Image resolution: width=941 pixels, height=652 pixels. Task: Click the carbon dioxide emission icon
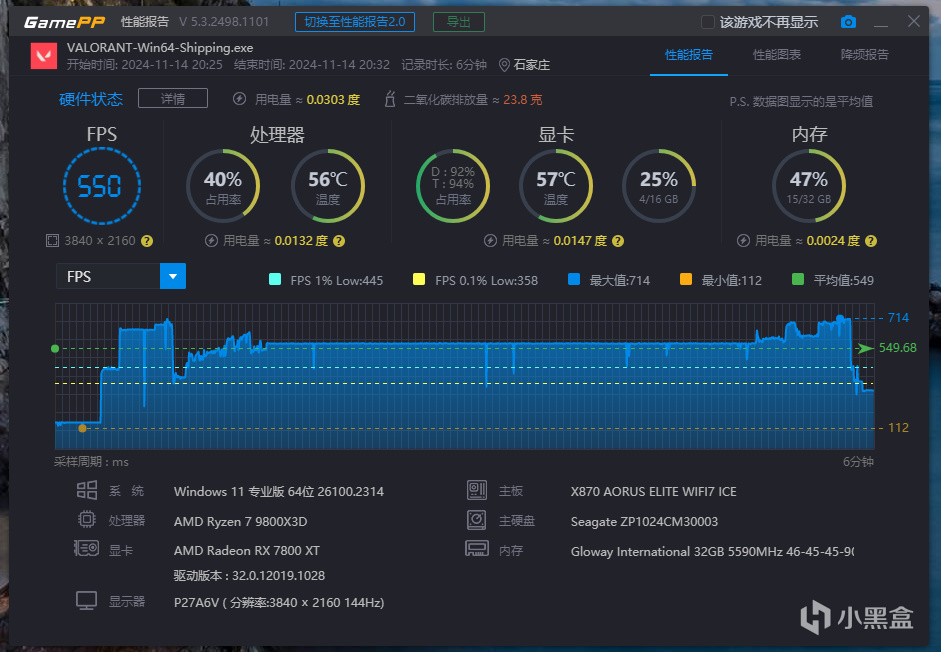click(x=390, y=99)
